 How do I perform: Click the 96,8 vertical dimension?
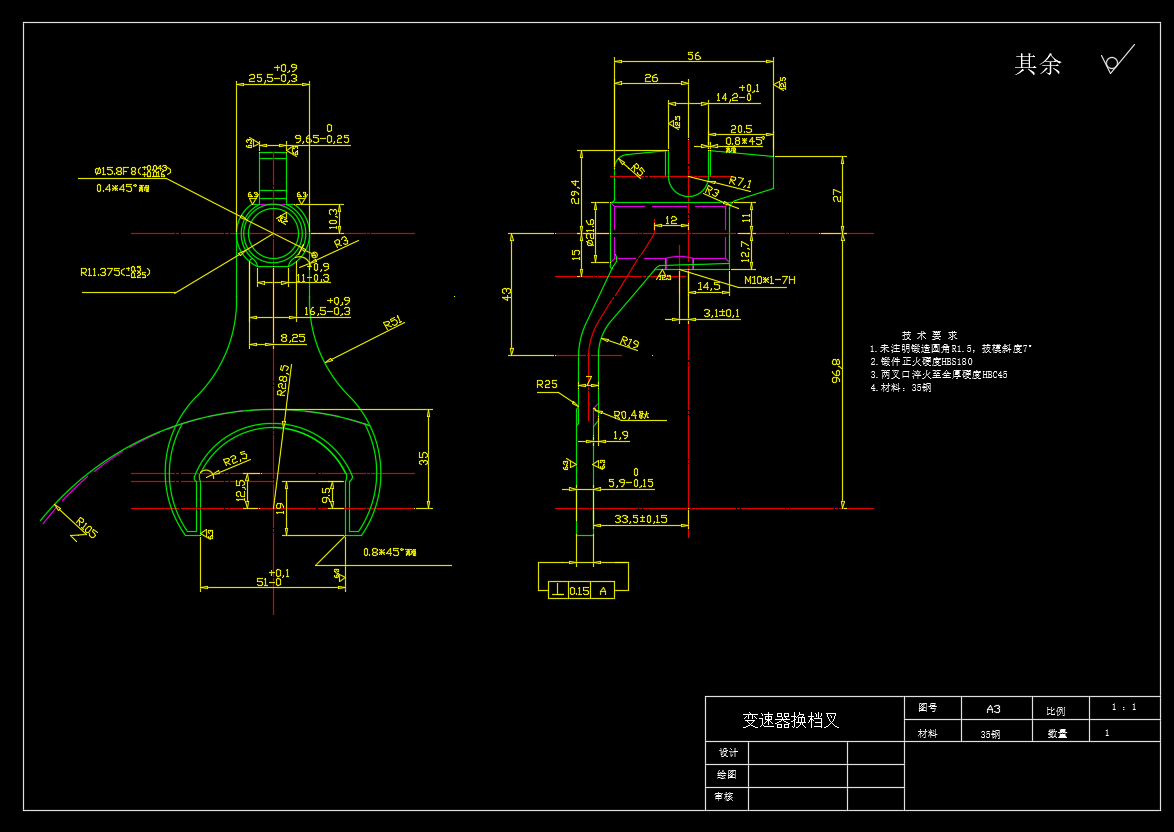[x=836, y=371]
